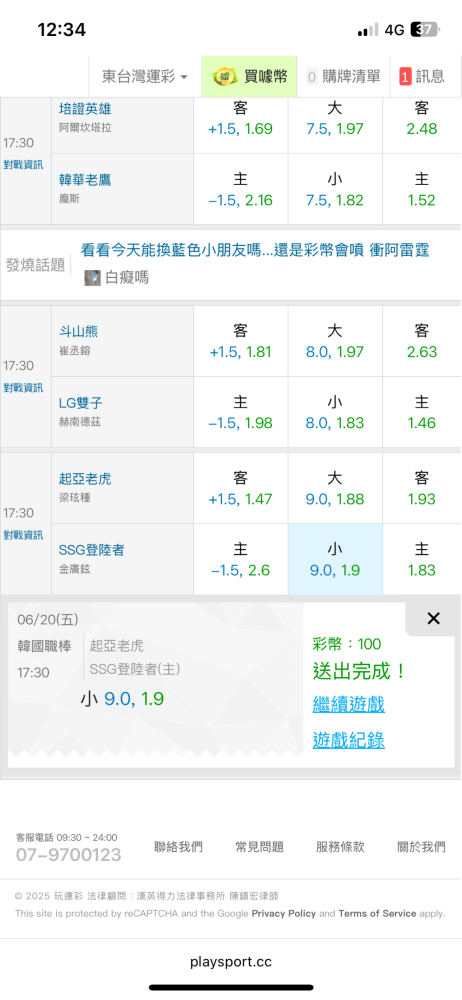Screen dimensions: 462x1000
Task: Open the 遊戲紀錄 link
Action: (348, 740)
